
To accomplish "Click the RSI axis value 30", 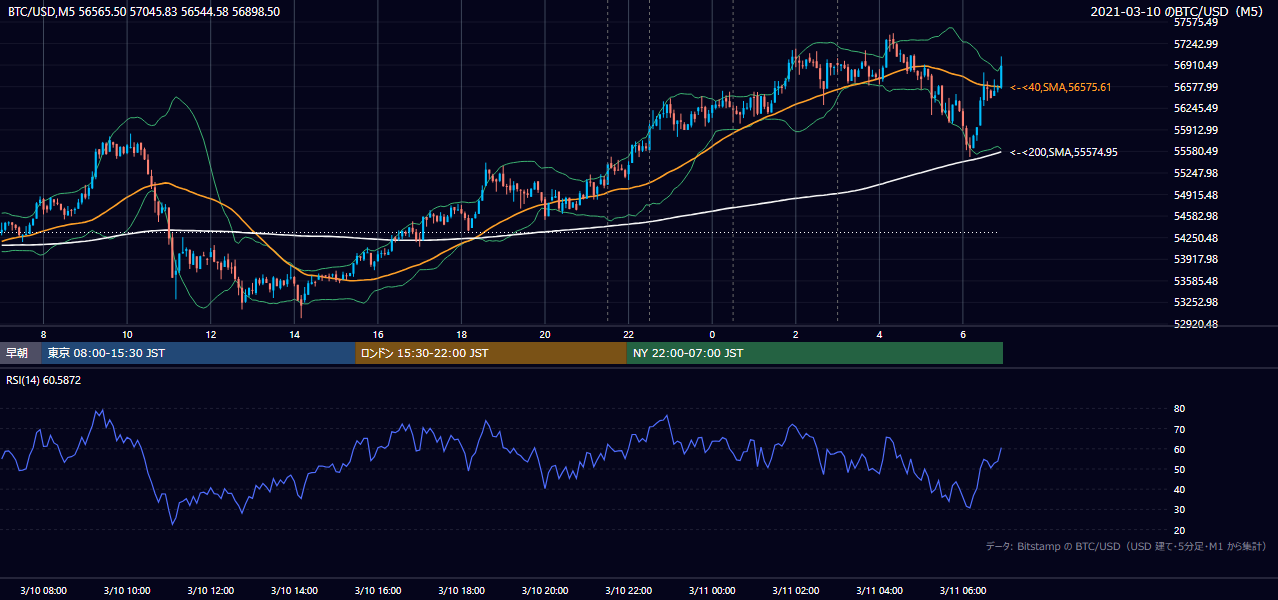I will (x=1179, y=510).
